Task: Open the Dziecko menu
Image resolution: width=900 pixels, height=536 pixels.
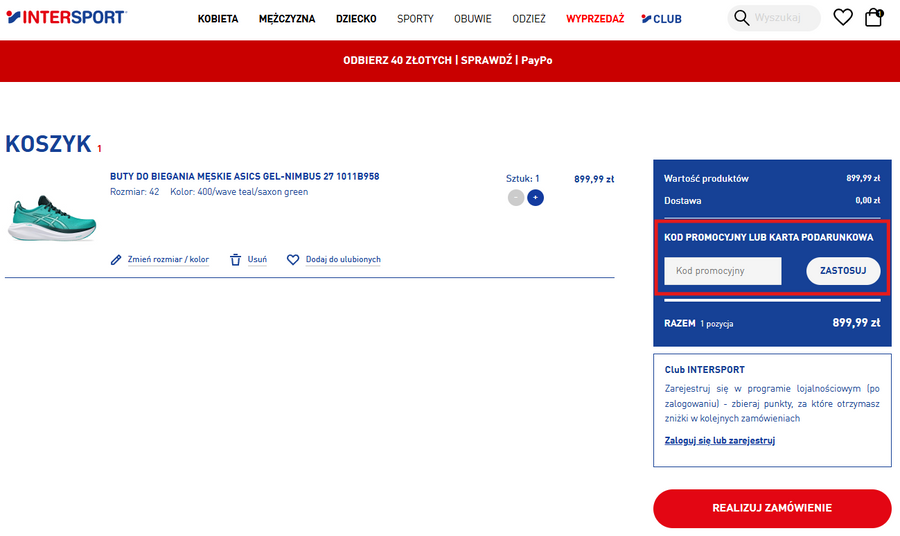Action: click(x=356, y=19)
